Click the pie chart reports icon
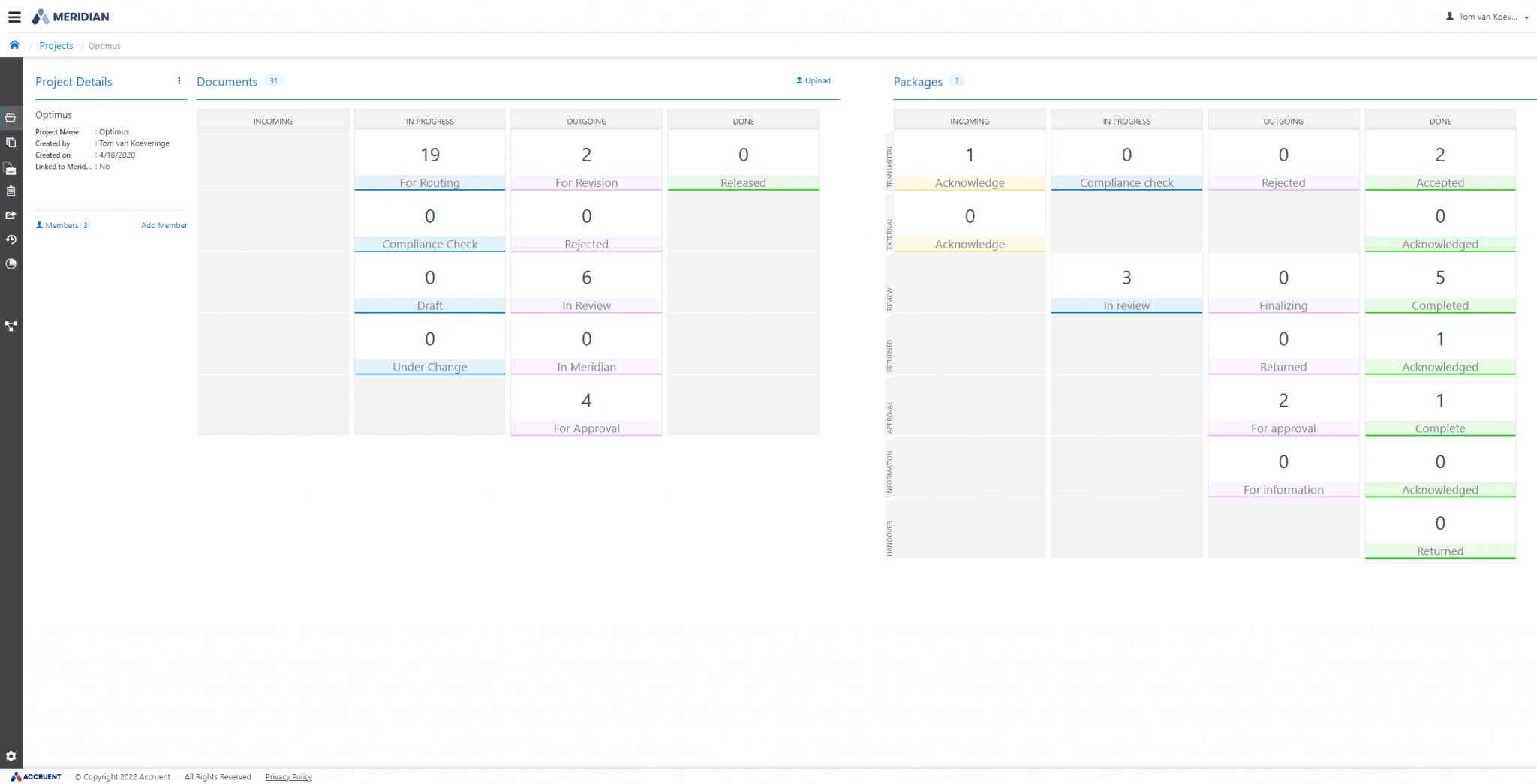Viewport: 1537px width, 784px height. point(11,263)
